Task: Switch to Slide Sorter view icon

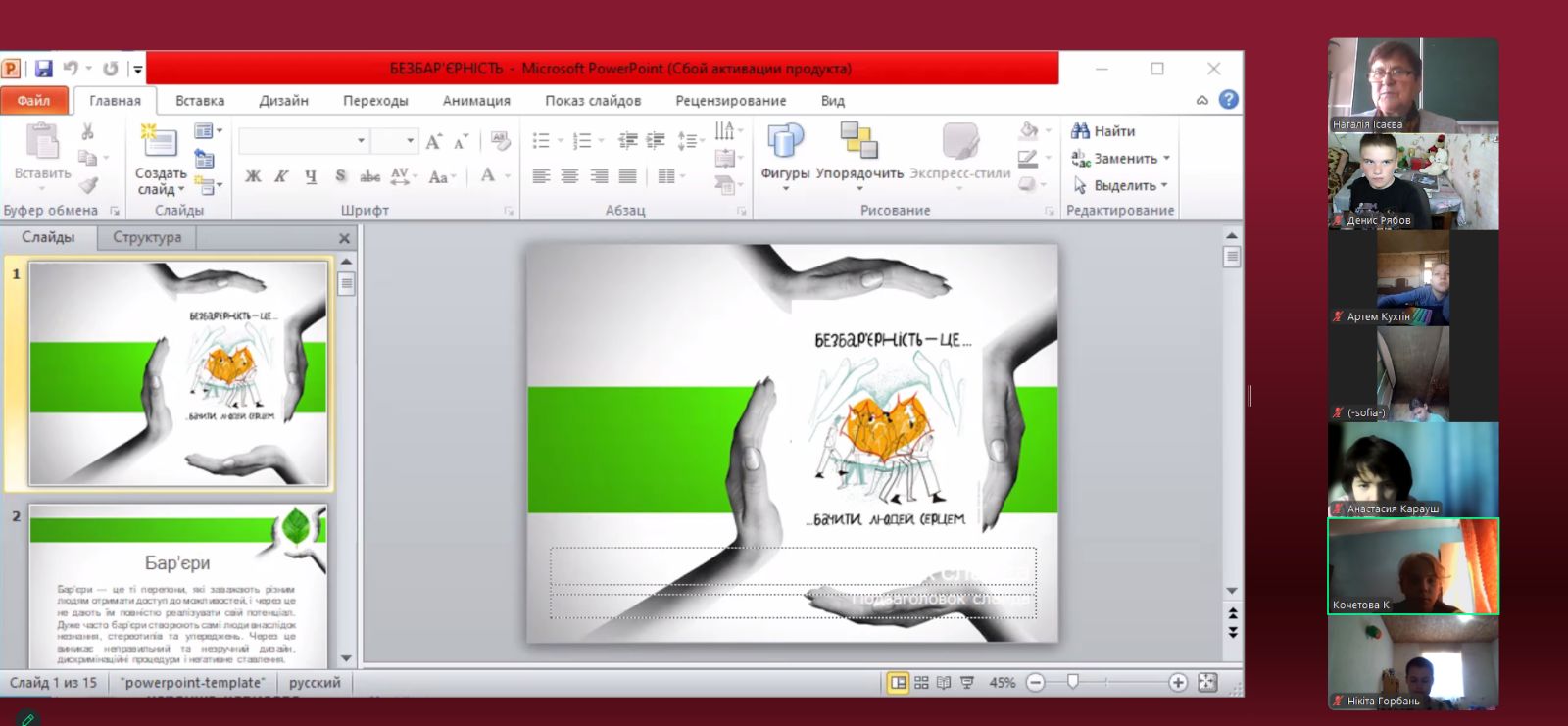Action: pyautogui.click(x=921, y=683)
